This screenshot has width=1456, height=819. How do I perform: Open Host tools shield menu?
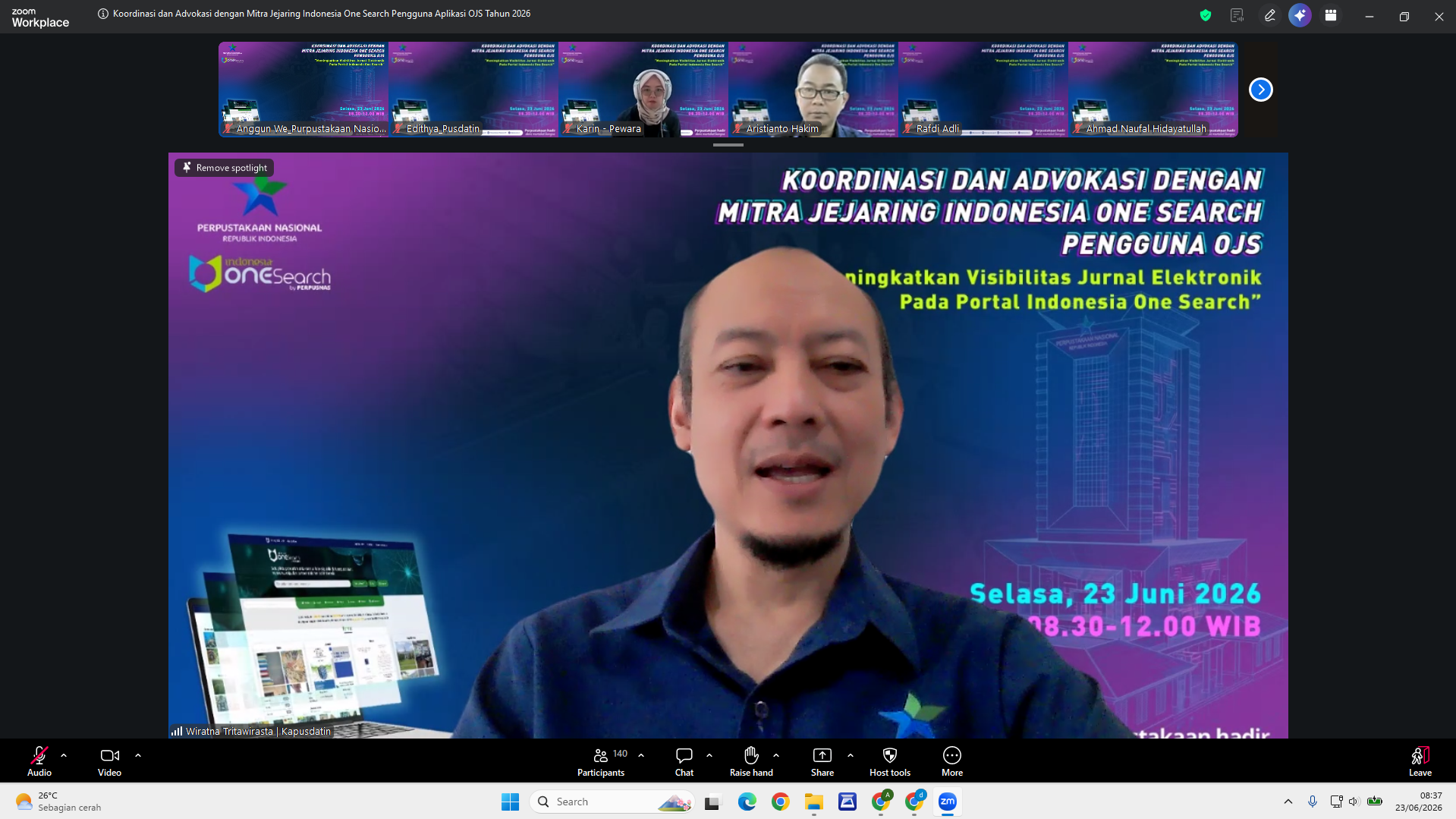[890, 761]
